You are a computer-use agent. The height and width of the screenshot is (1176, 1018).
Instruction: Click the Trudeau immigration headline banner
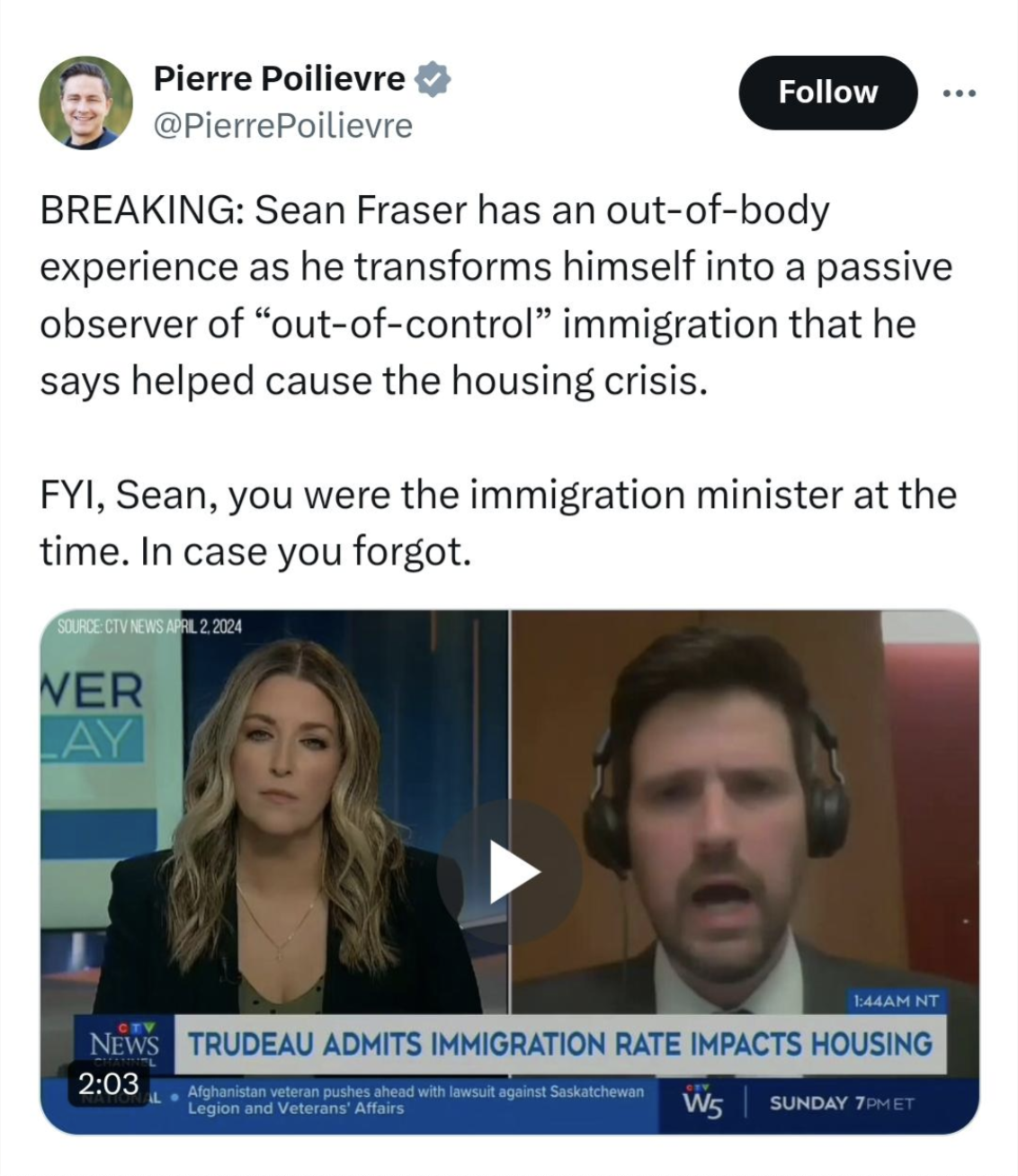tap(559, 1044)
